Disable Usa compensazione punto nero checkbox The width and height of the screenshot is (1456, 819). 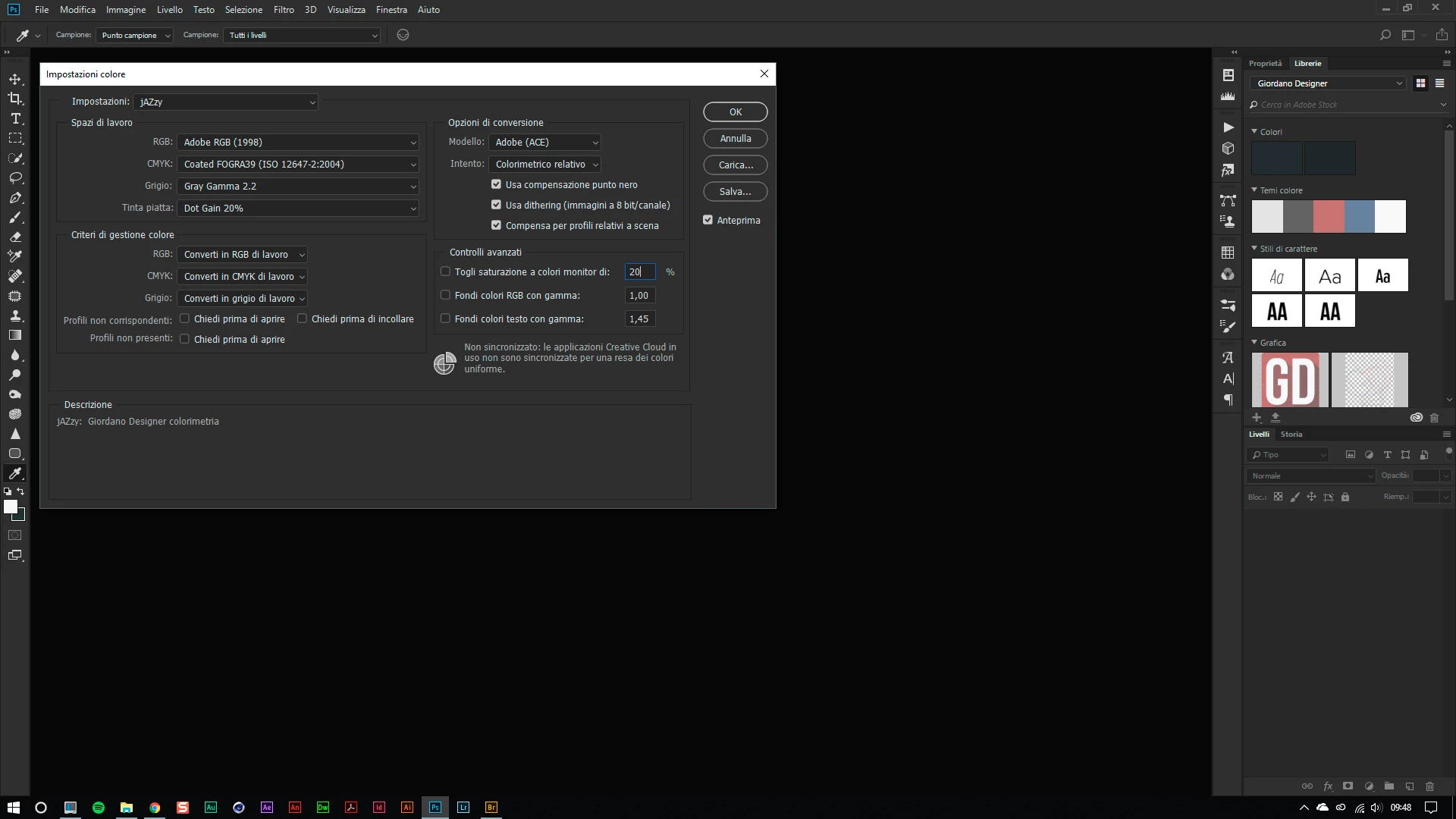click(496, 184)
